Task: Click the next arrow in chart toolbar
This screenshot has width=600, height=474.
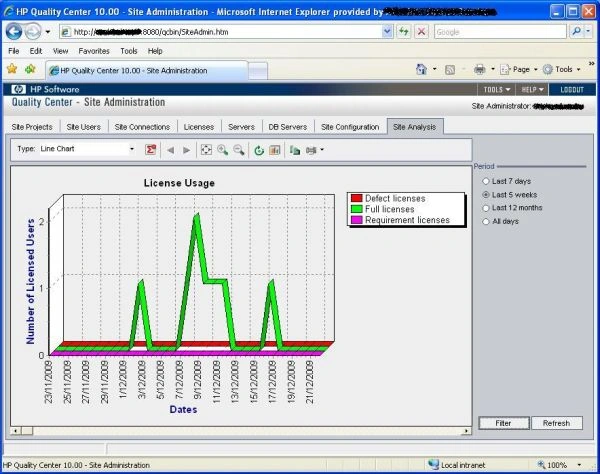Action: coord(186,150)
